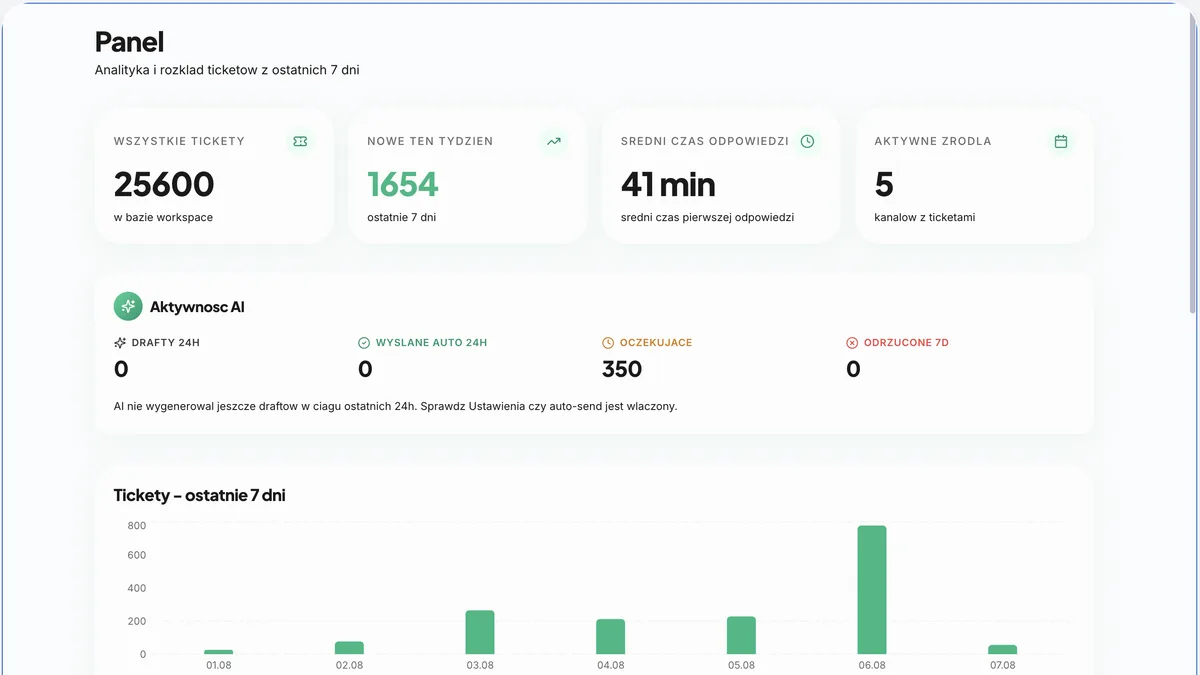The height and width of the screenshot is (675, 1200).
Task: Click the 41 min response time value
Action: (668, 185)
